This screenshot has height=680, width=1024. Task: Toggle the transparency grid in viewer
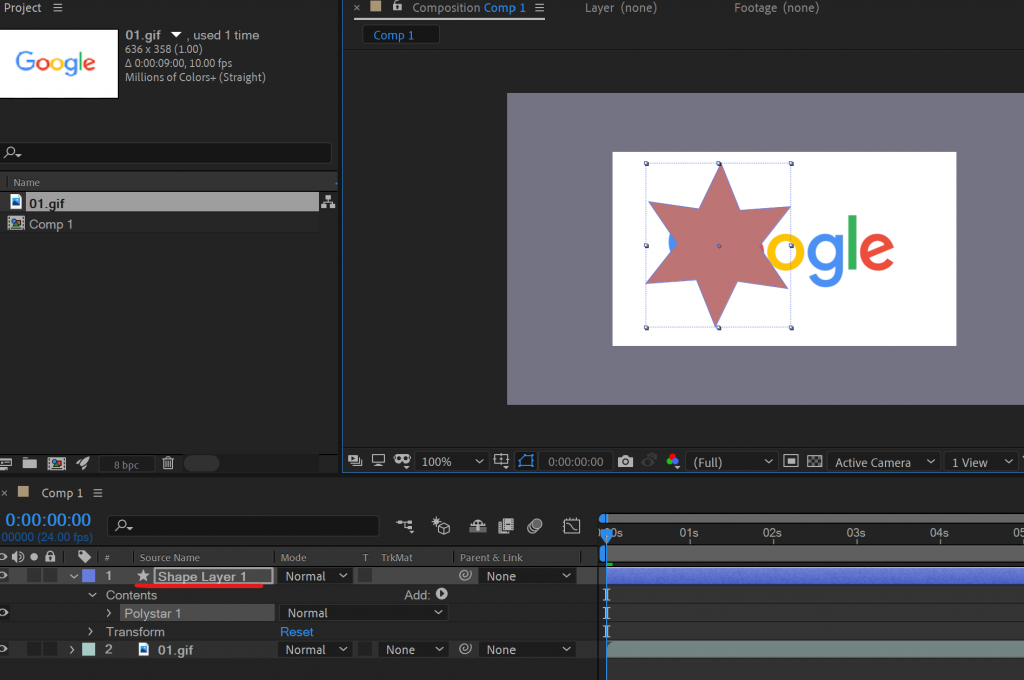[x=814, y=462]
